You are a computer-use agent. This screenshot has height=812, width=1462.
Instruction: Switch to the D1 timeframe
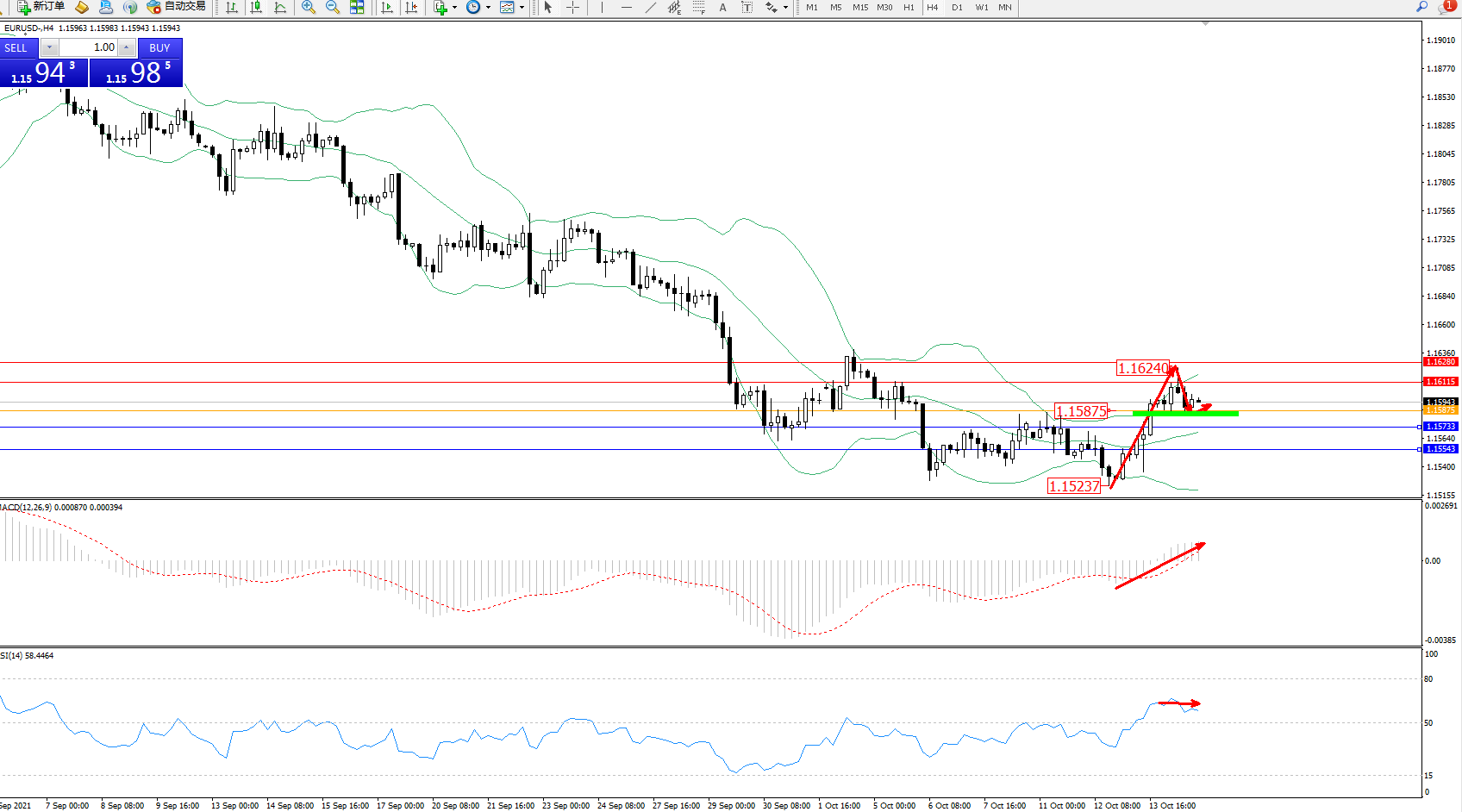pyautogui.click(x=957, y=8)
